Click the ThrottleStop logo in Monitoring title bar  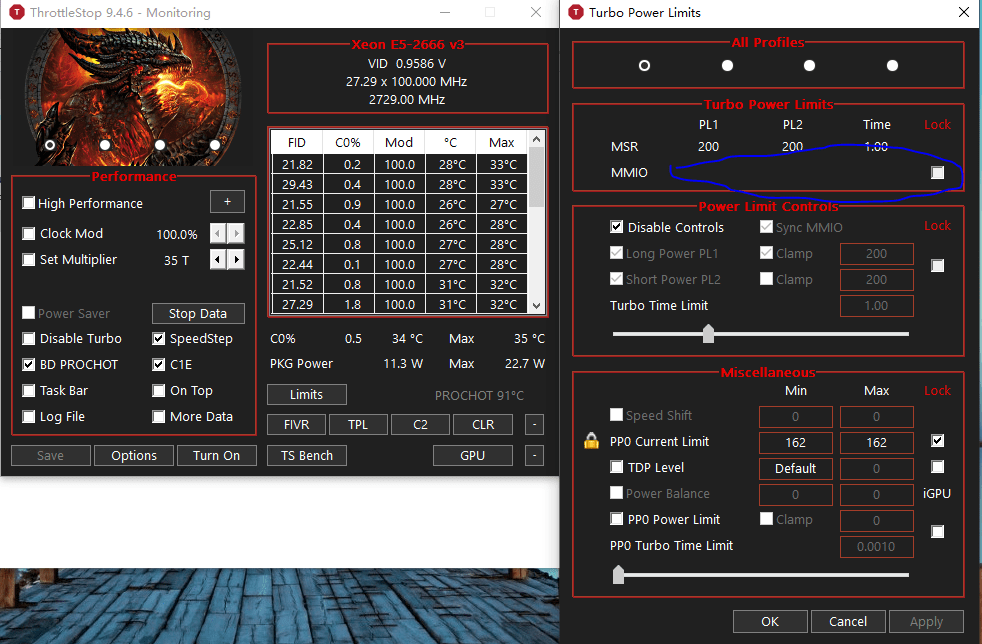tap(17, 13)
